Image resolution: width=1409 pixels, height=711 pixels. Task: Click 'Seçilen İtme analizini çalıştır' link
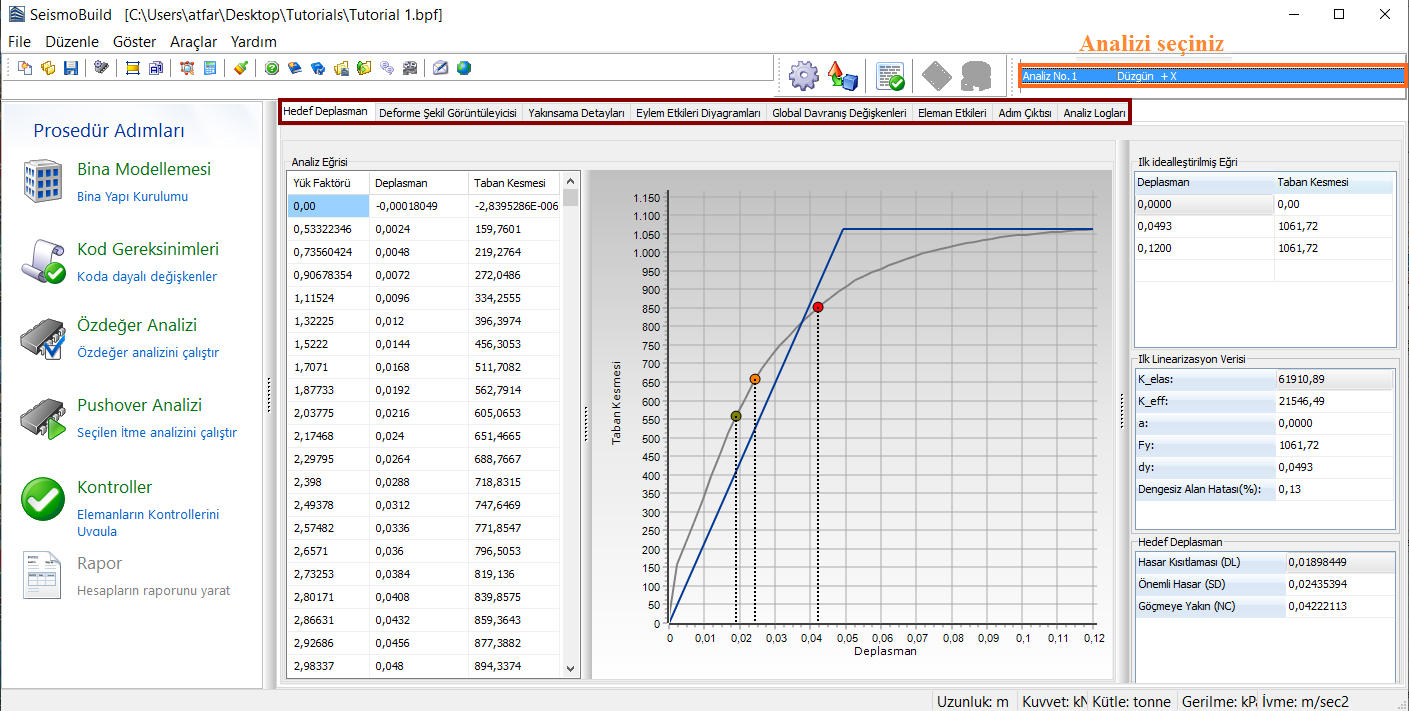[157, 433]
